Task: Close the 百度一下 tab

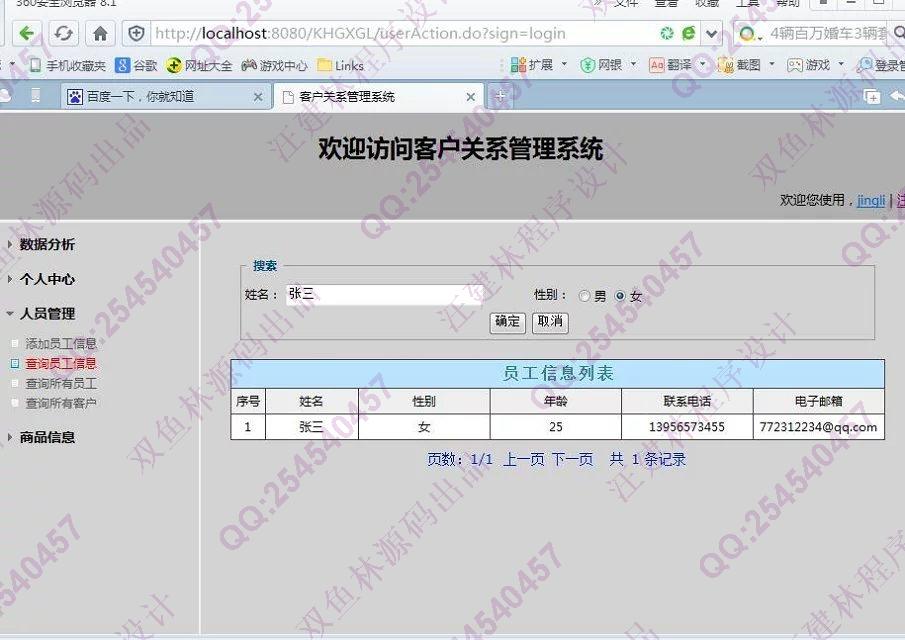Action: (x=258, y=97)
